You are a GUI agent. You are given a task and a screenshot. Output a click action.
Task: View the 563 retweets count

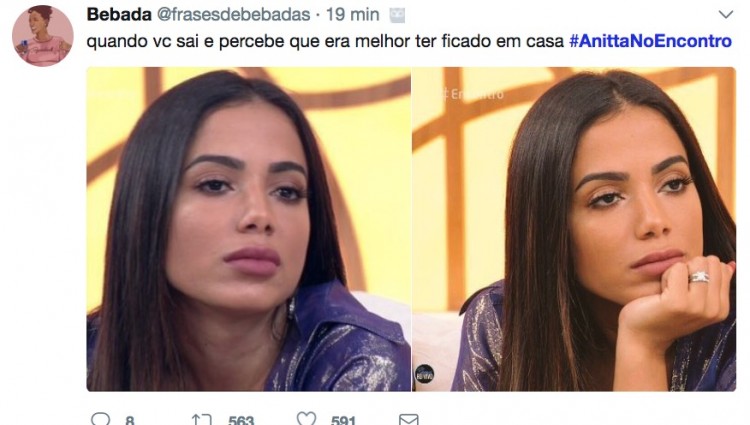[x=241, y=420]
